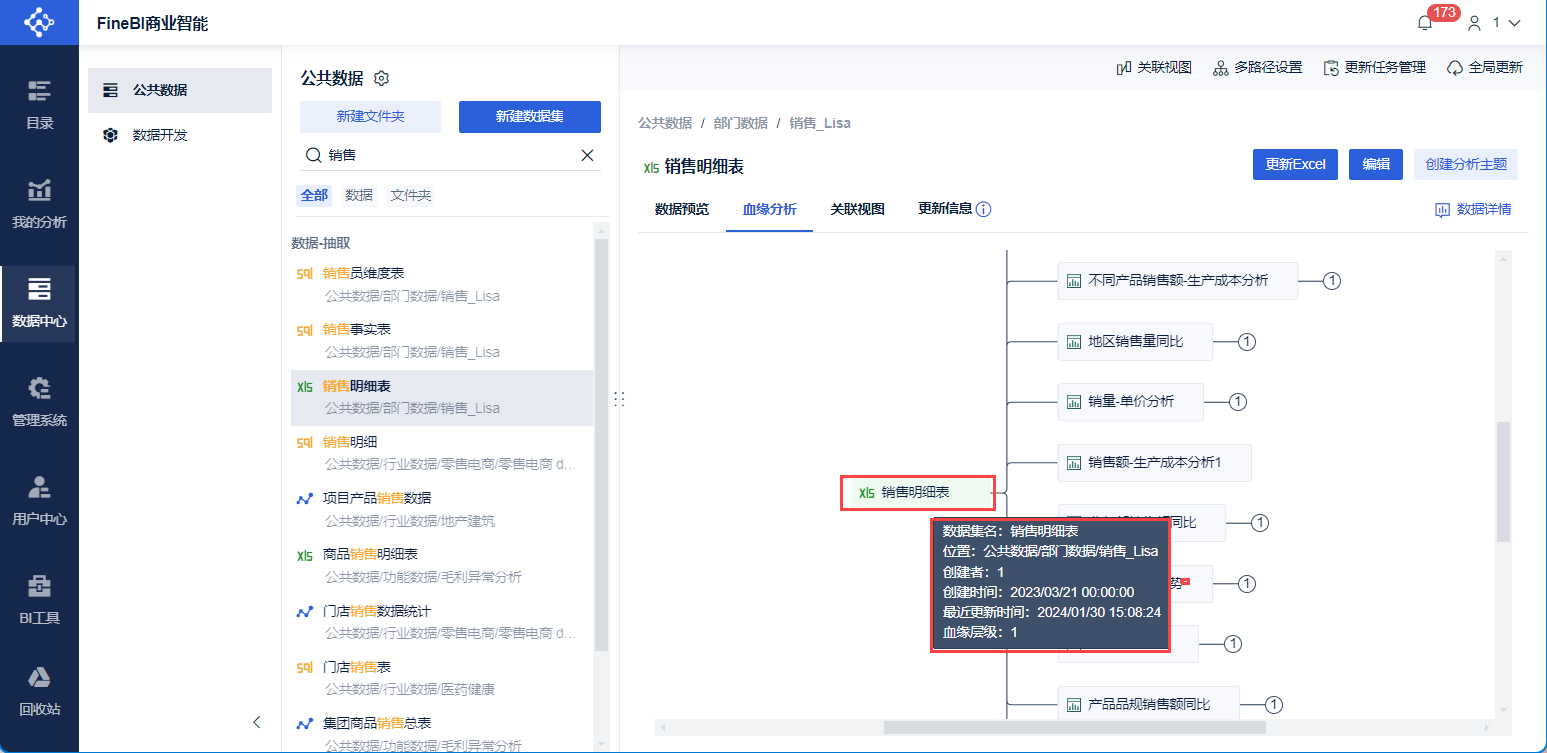The height and width of the screenshot is (753, 1547).
Task: Select 项目产品销售数据 in the list
Action: [x=442, y=509]
